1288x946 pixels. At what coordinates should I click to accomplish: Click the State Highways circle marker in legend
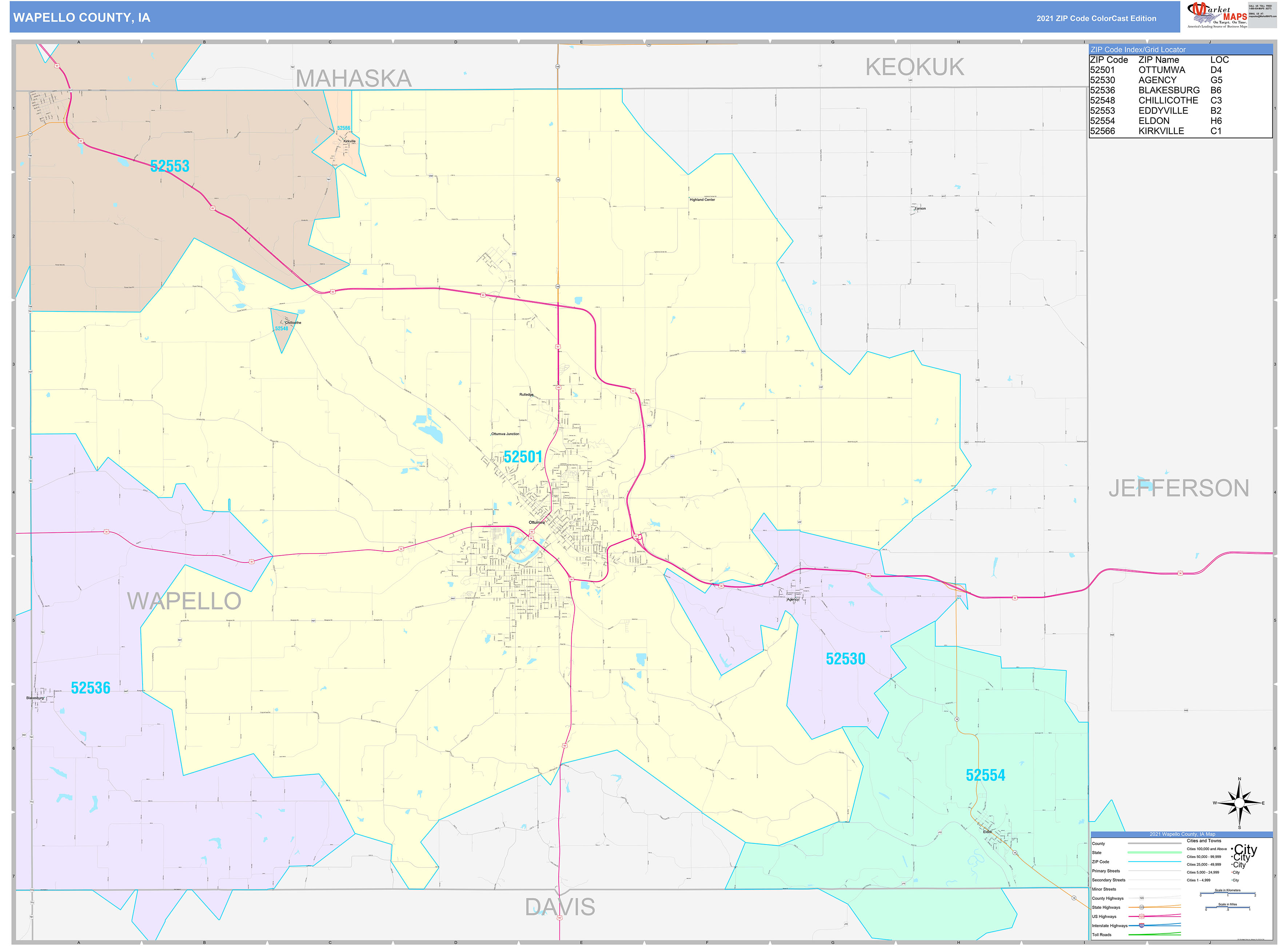(x=1141, y=908)
